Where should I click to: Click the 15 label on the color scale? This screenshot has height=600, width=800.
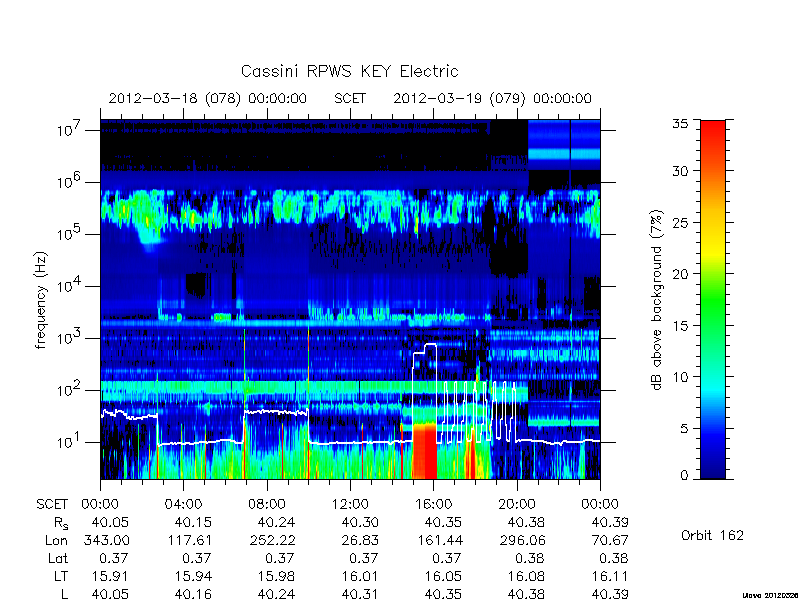680,325
